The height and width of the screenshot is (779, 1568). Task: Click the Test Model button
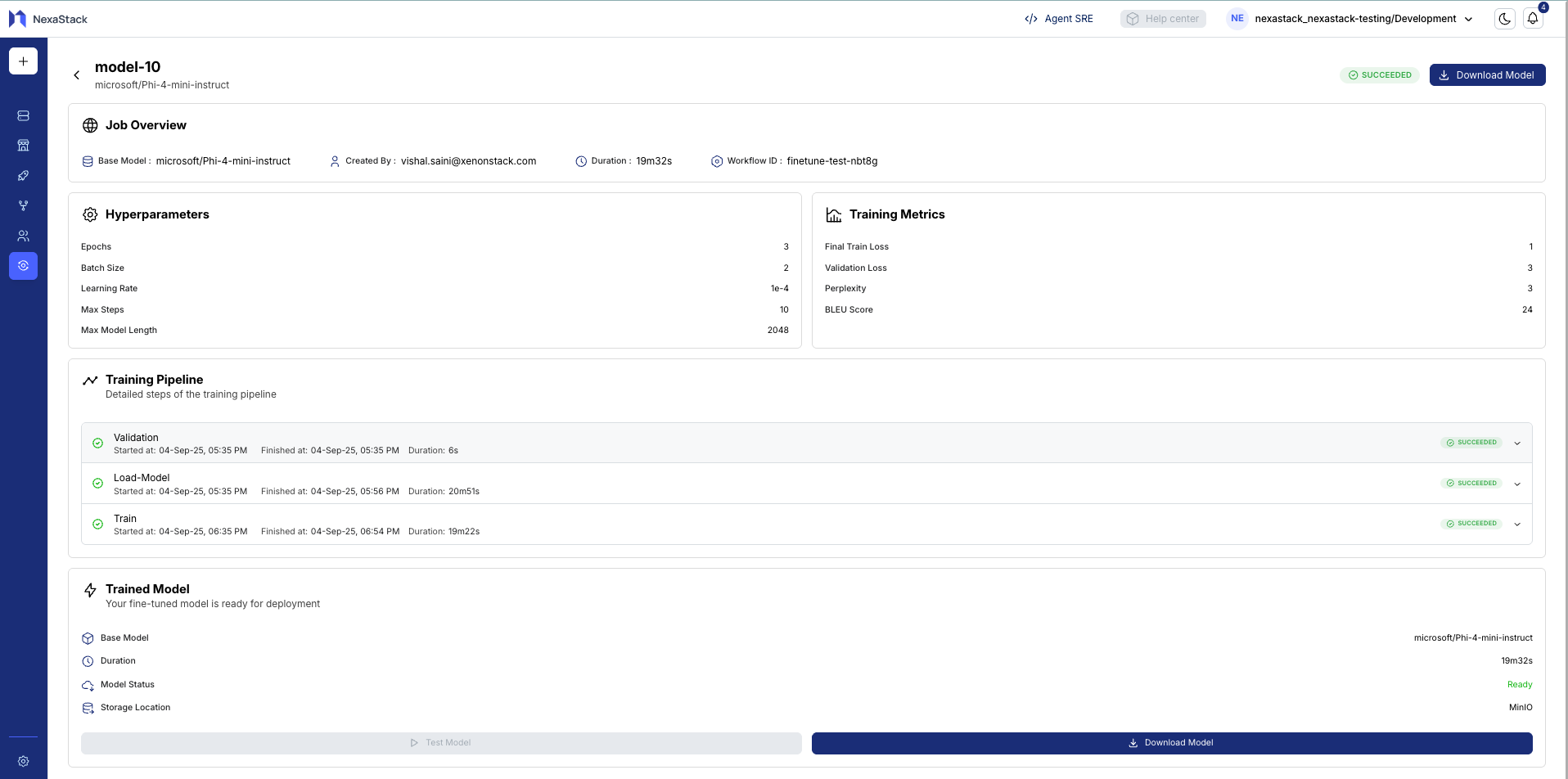[x=441, y=743]
